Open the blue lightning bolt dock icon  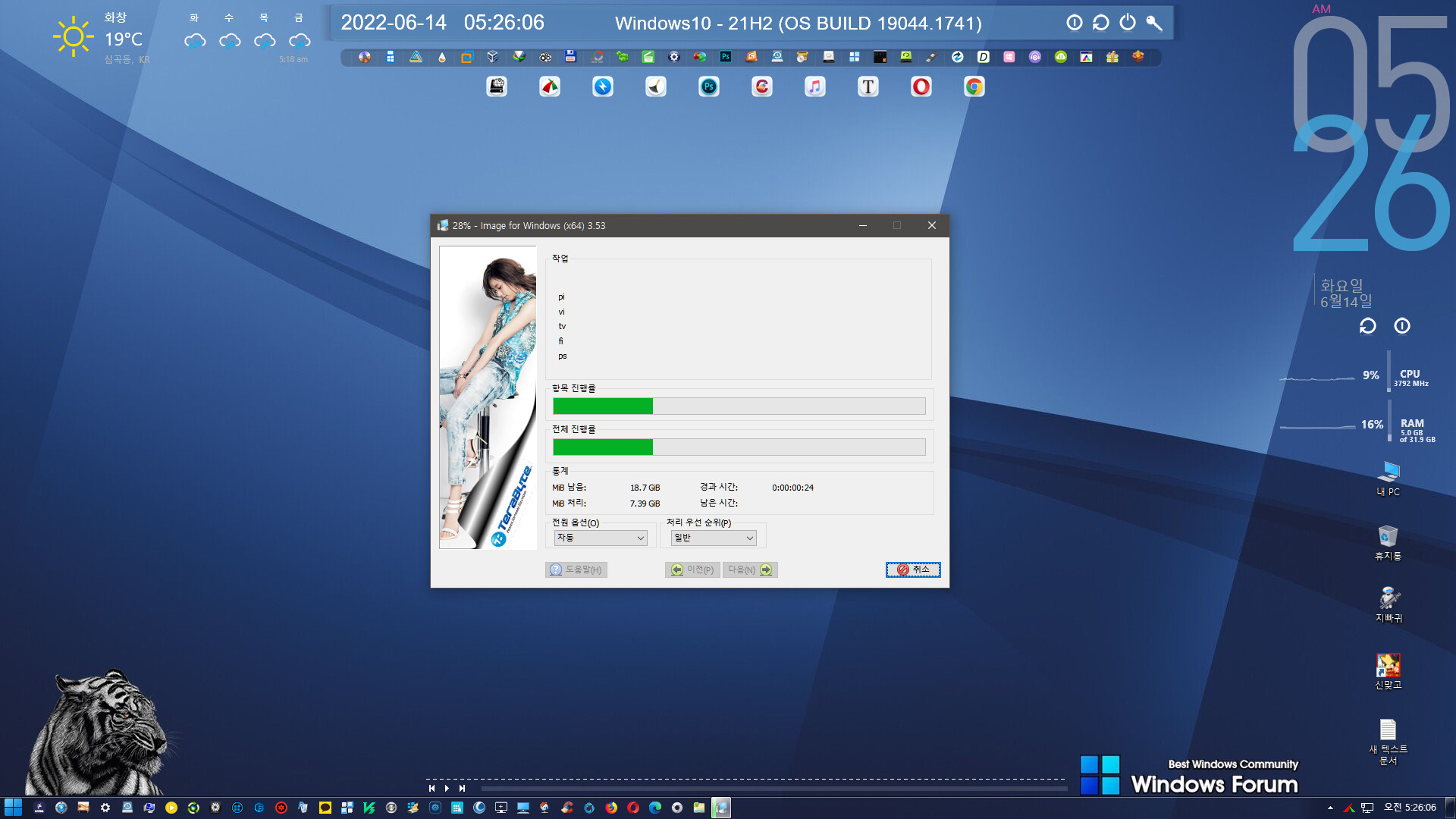click(603, 86)
